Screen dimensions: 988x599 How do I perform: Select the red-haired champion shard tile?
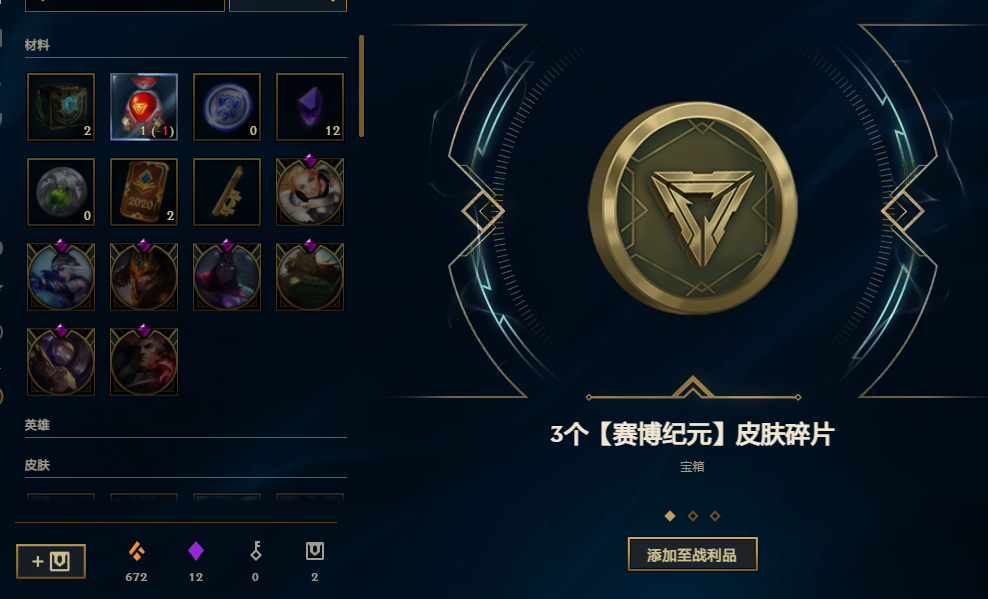[144, 361]
